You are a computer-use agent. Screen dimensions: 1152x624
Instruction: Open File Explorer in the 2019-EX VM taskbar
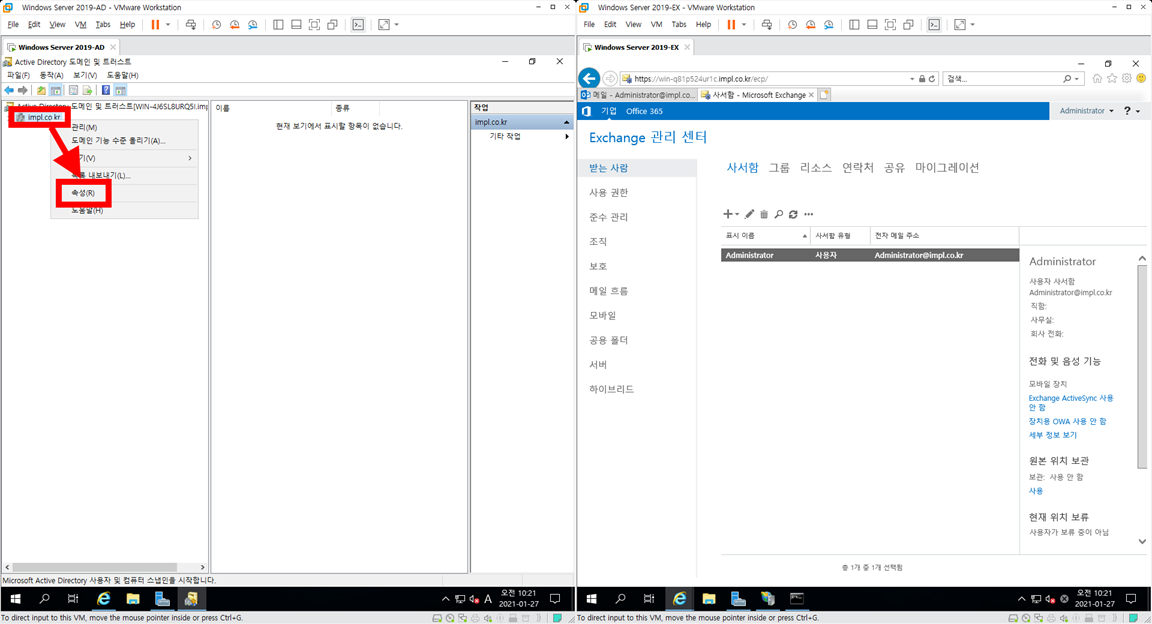[x=708, y=599]
